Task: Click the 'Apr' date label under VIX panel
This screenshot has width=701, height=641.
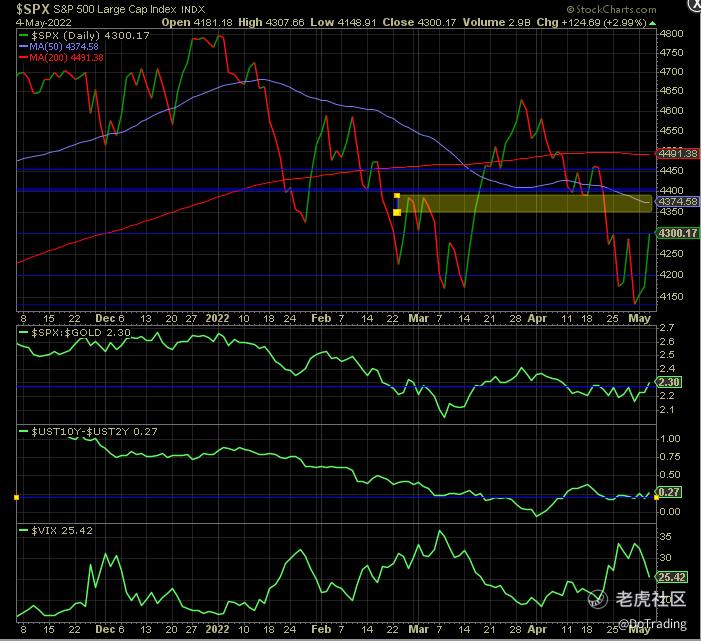Action: [537, 629]
